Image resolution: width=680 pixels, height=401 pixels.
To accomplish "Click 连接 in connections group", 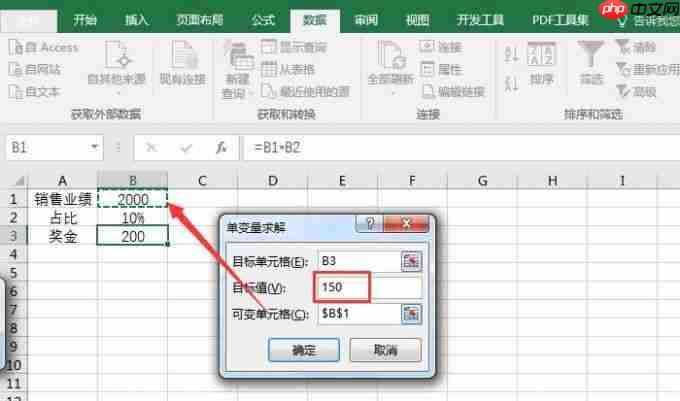I will (441, 47).
